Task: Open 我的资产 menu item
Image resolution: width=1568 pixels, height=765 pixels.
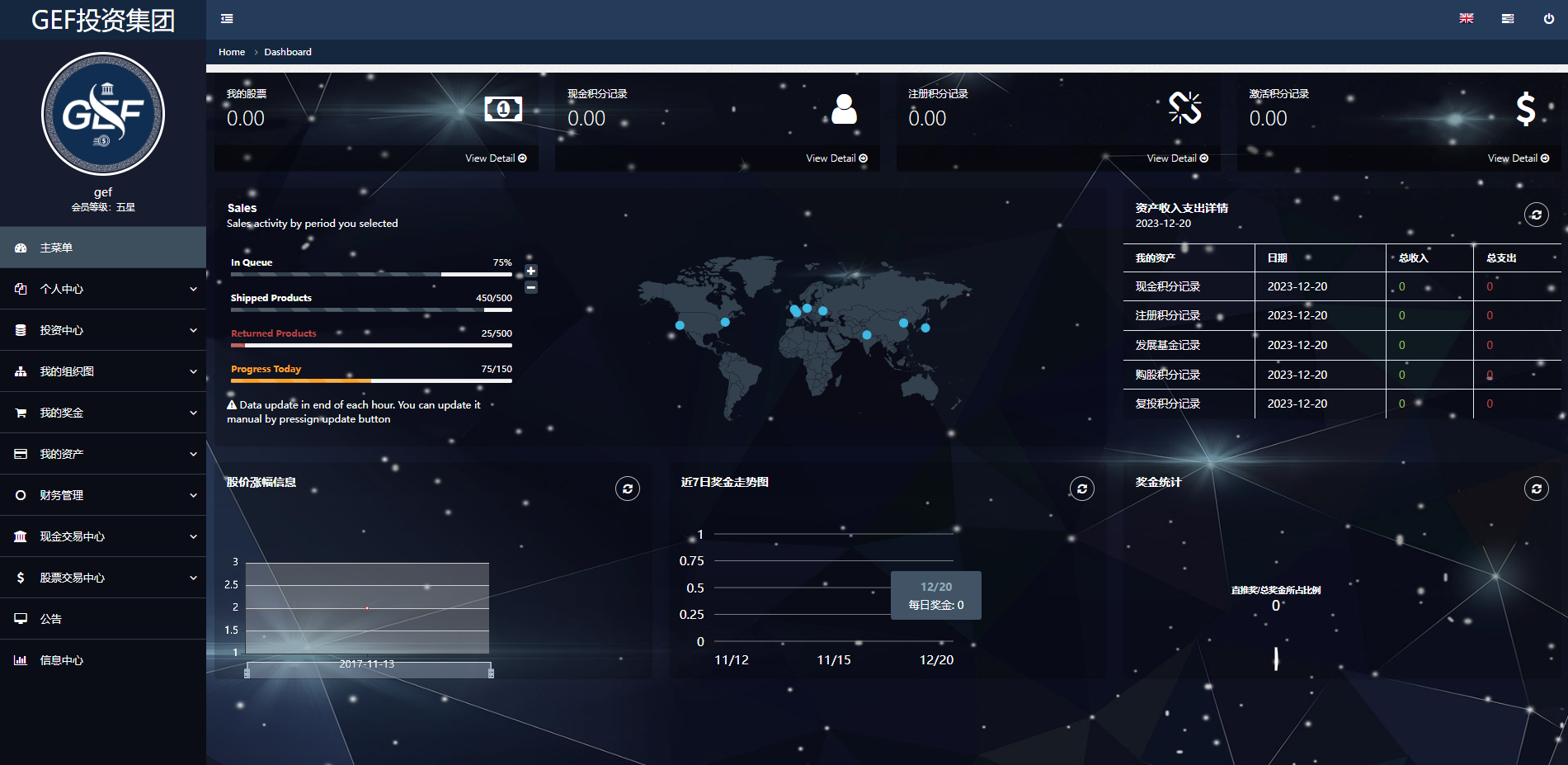Action: click(103, 454)
